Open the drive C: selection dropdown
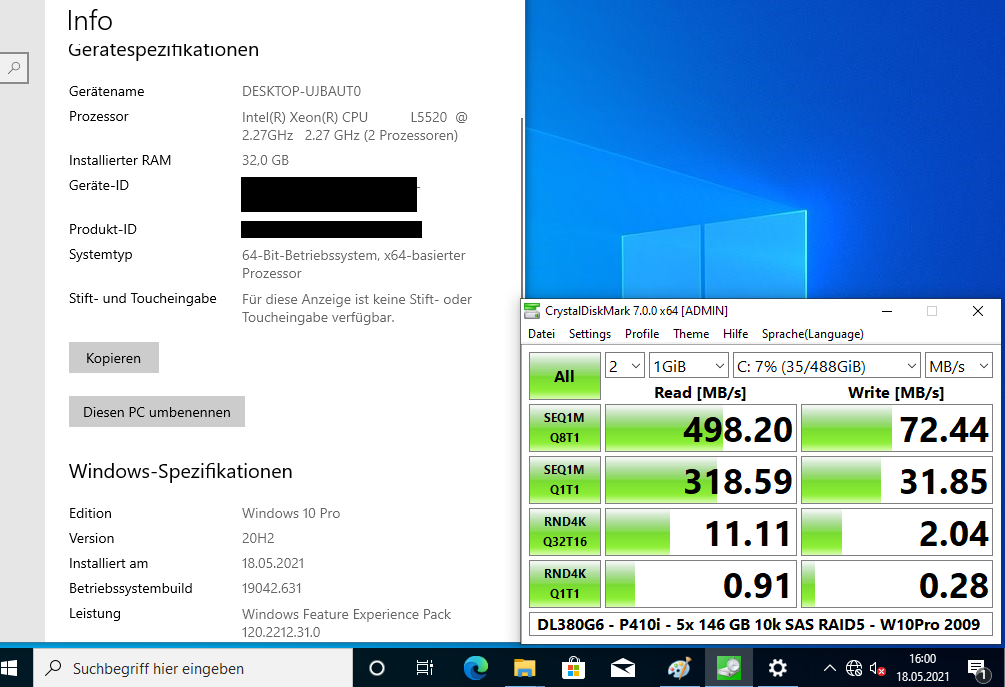This screenshot has height=687, width=1005. point(826,366)
